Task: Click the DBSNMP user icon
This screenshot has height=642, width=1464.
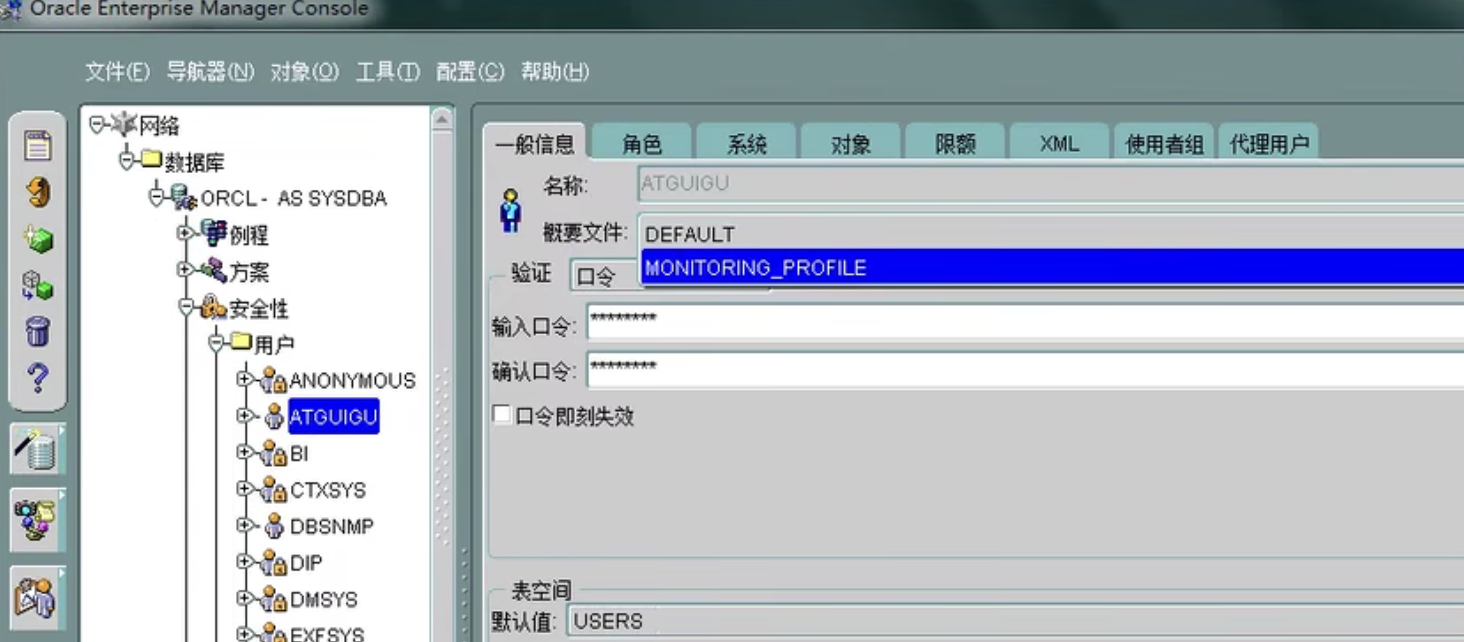Action: (x=273, y=526)
